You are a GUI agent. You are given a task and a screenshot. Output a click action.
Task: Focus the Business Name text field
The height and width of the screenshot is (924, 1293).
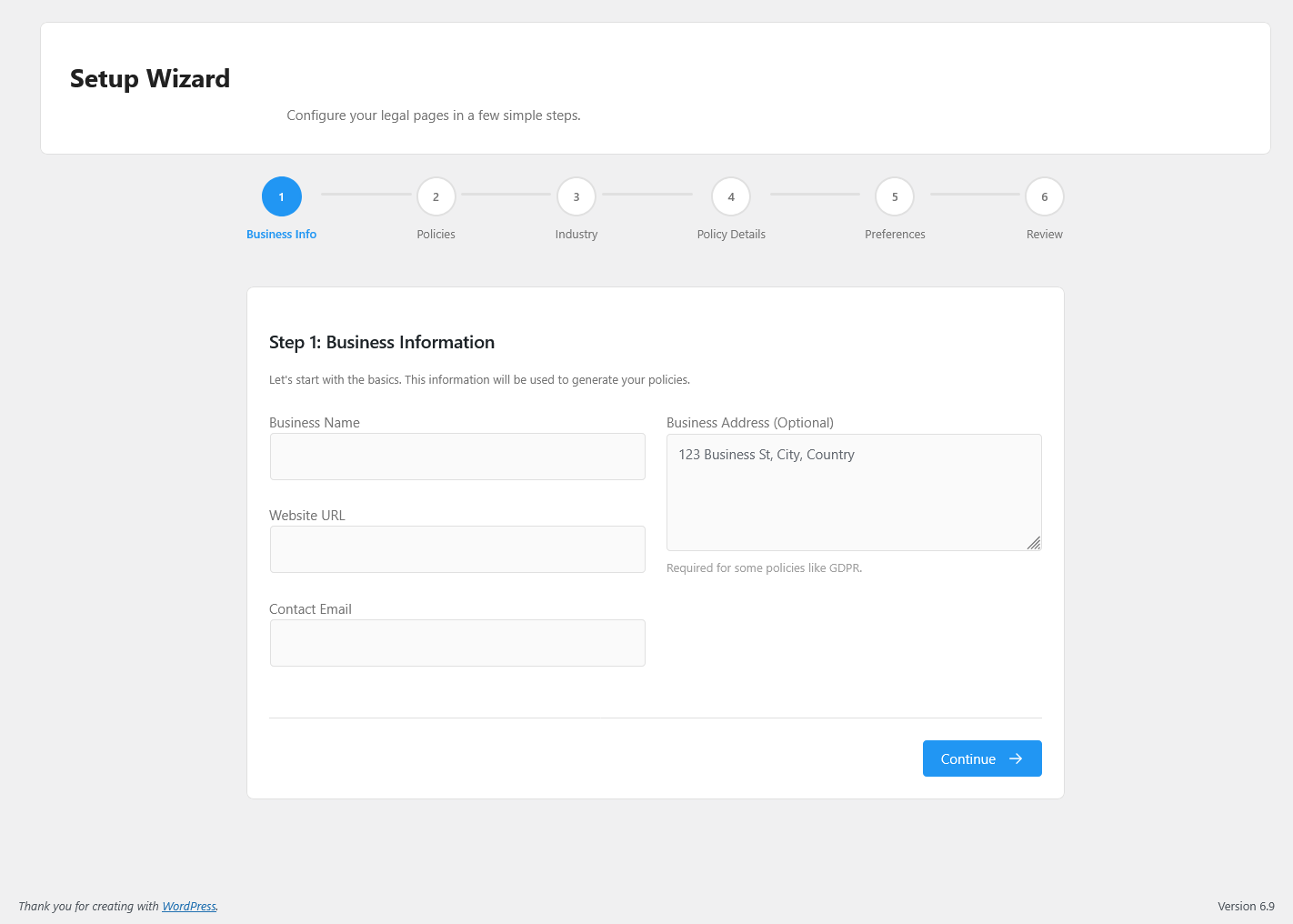tap(457, 457)
